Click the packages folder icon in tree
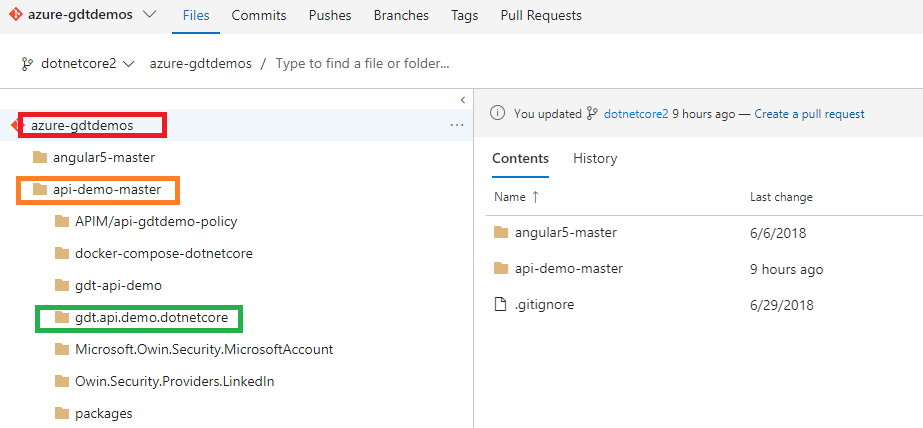This screenshot has width=923, height=428. 62,413
